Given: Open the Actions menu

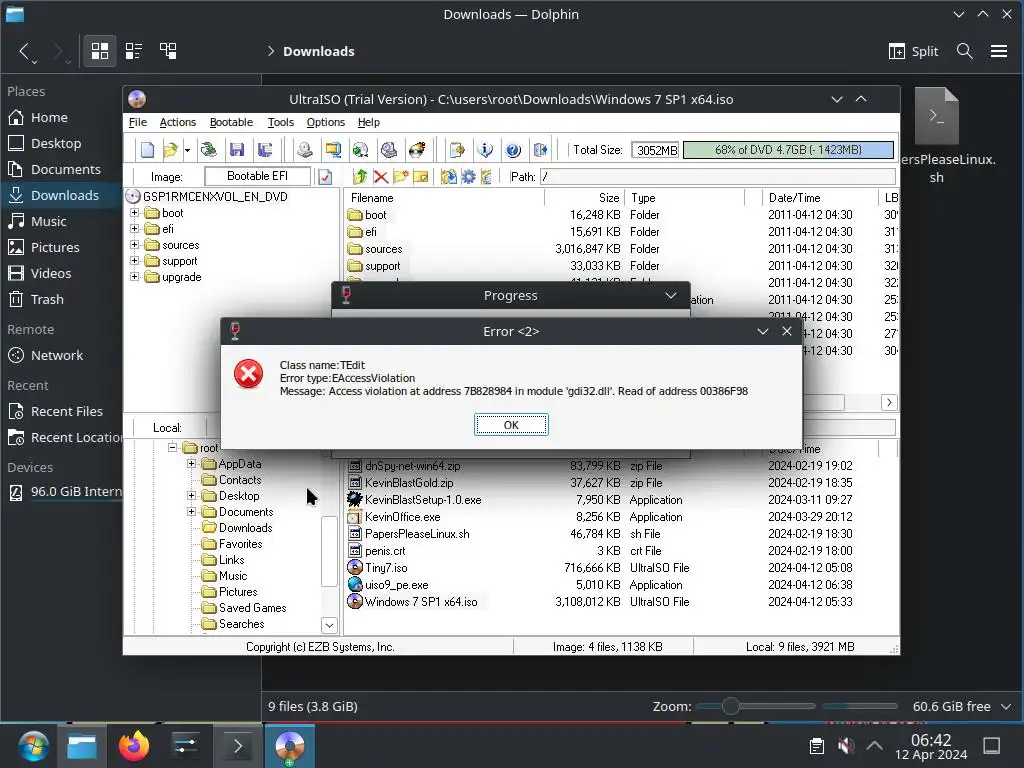Looking at the screenshot, I should pos(178,122).
